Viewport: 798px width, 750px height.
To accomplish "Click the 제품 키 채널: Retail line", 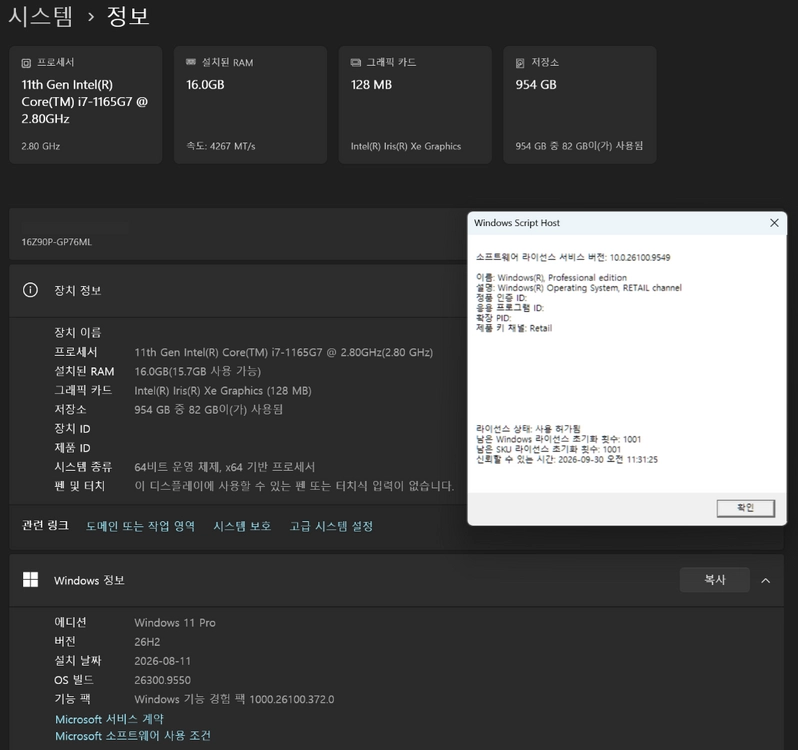I will (514, 328).
